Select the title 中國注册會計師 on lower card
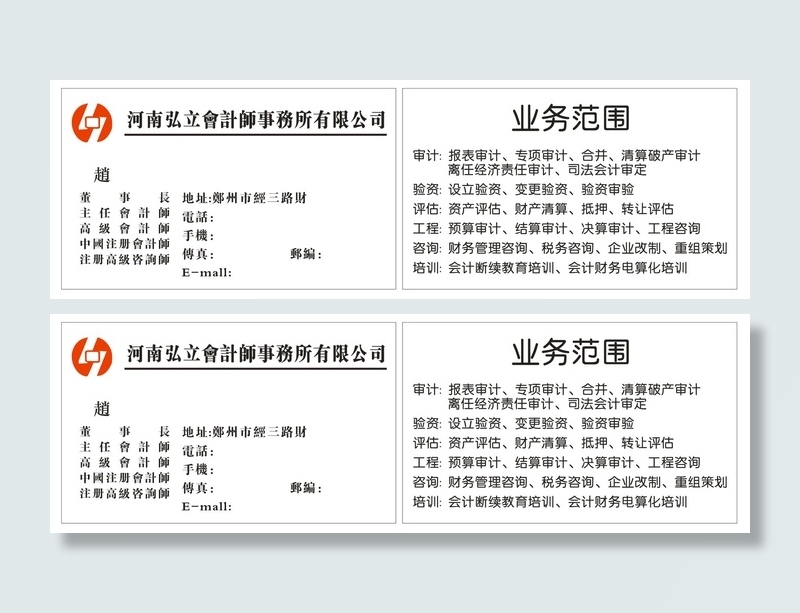800x613 pixels. [x=124, y=477]
